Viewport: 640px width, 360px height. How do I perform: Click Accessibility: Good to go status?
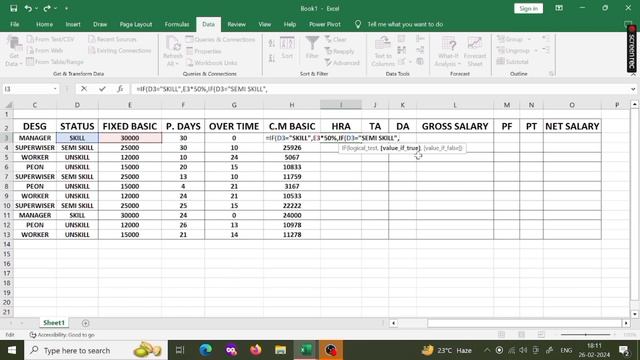(62, 335)
